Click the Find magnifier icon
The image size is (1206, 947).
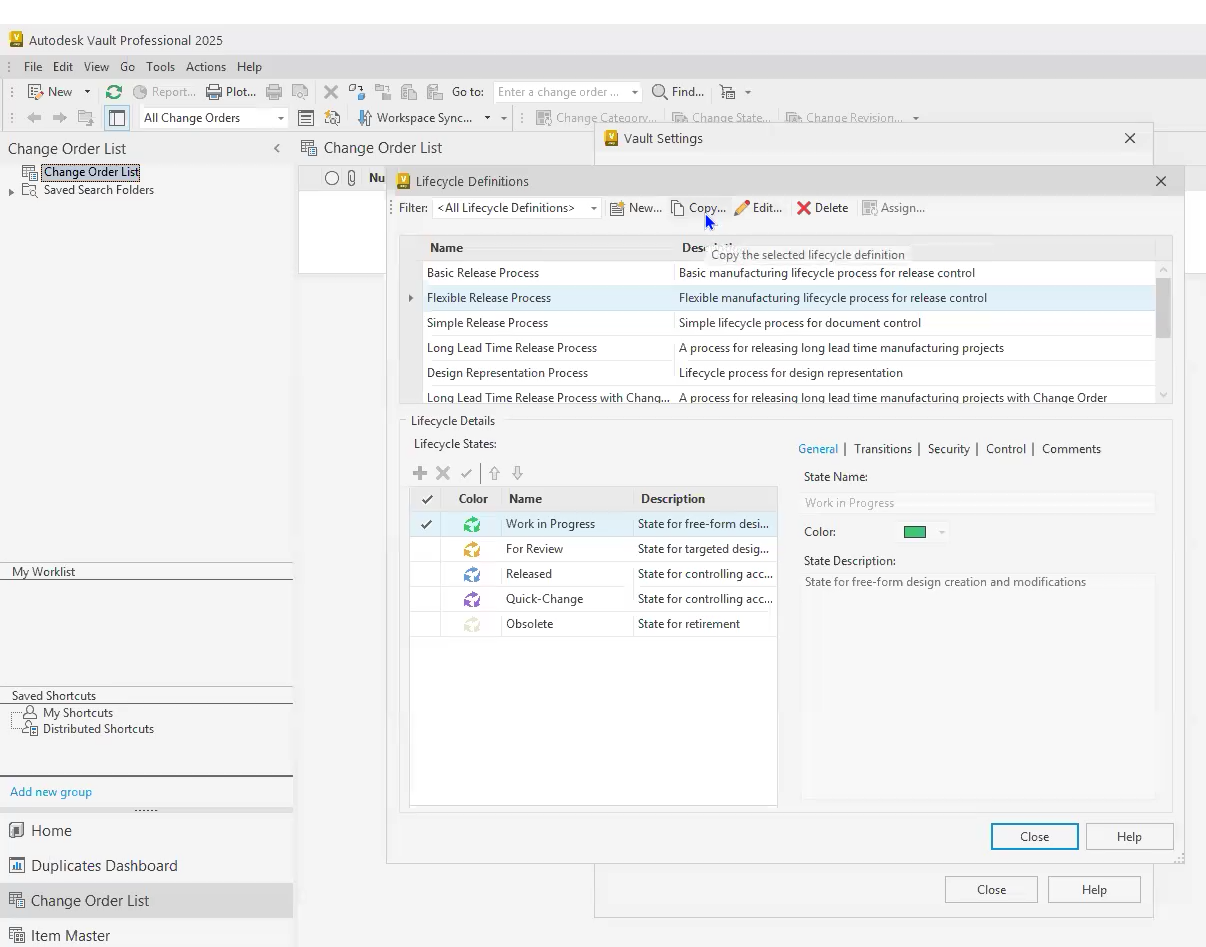(x=660, y=92)
